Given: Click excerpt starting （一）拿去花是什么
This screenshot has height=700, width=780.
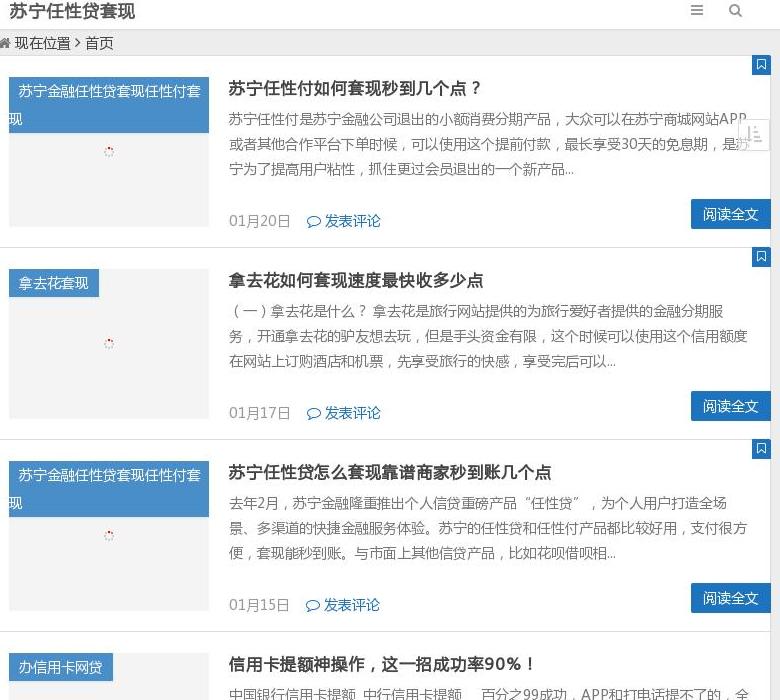Looking at the screenshot, I should point(488,336).
